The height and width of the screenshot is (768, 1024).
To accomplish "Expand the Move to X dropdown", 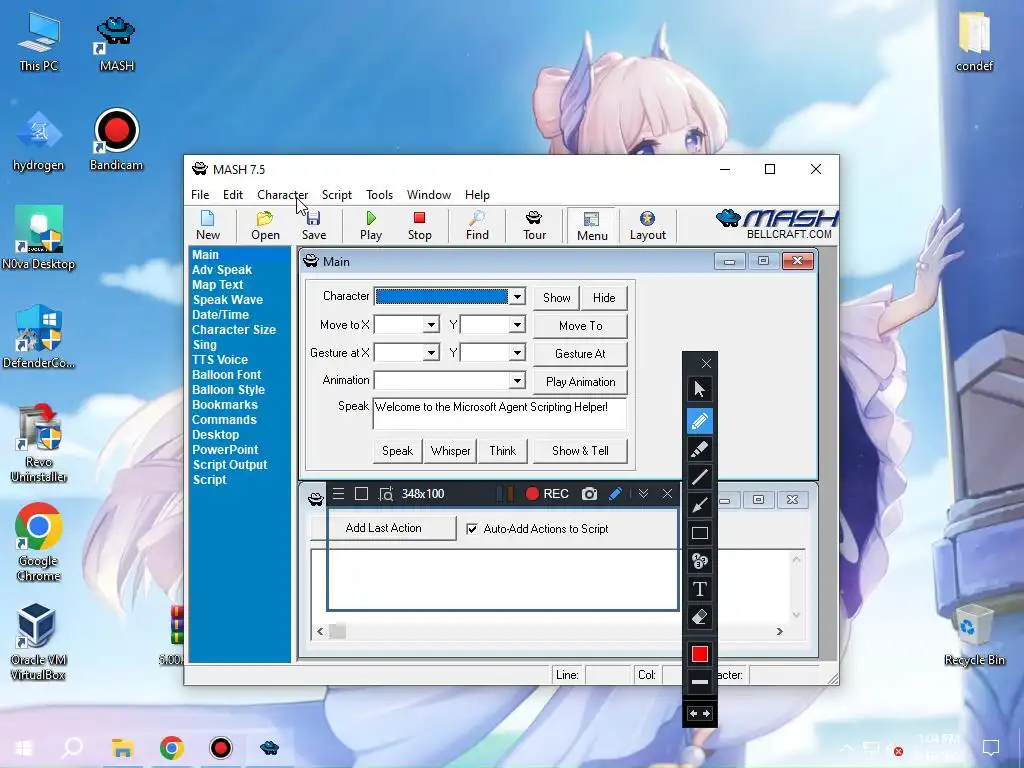I will click(x=431, y=325).
